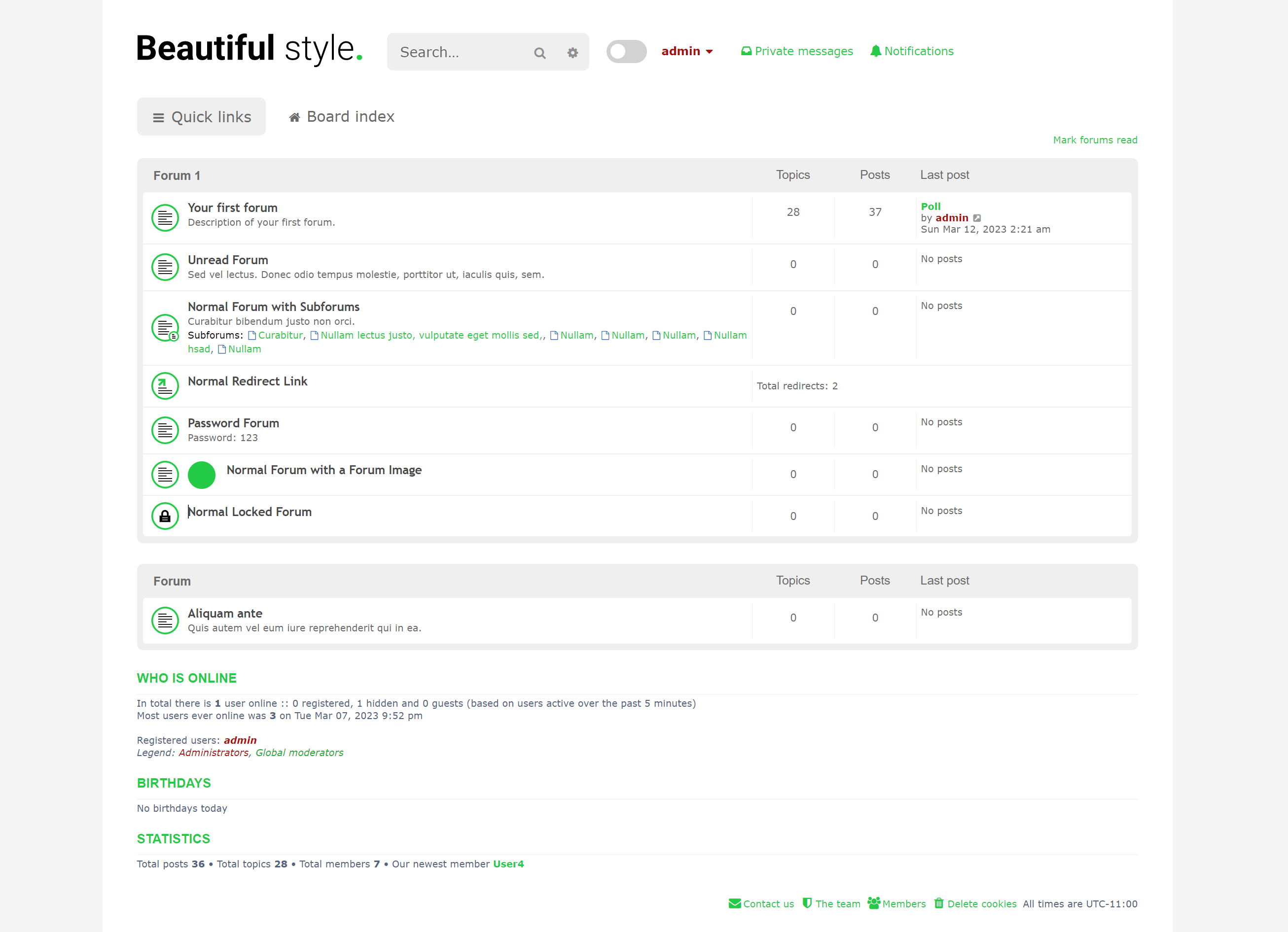The image size is (1288, 932).
Task: Click Contact us envelope link
Action: coord(761,903)
